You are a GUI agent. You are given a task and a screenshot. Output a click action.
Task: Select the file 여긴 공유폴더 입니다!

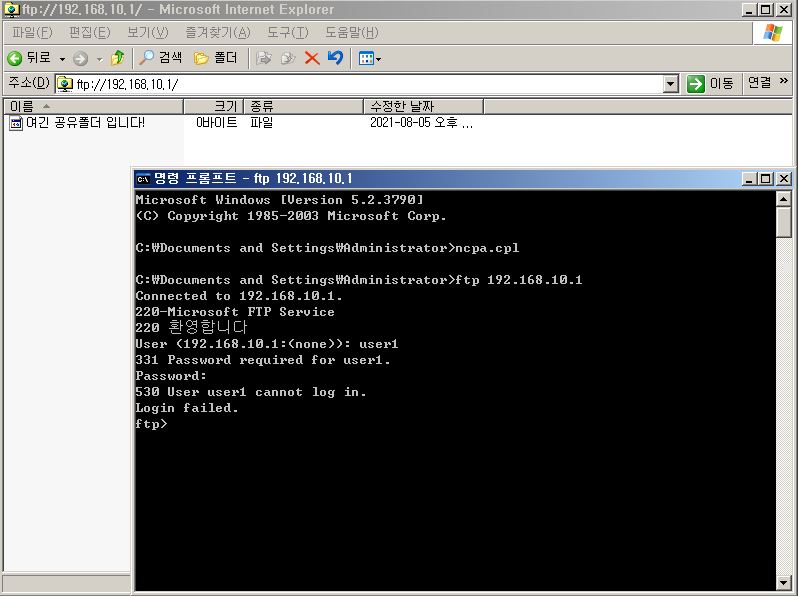[85, 123]
